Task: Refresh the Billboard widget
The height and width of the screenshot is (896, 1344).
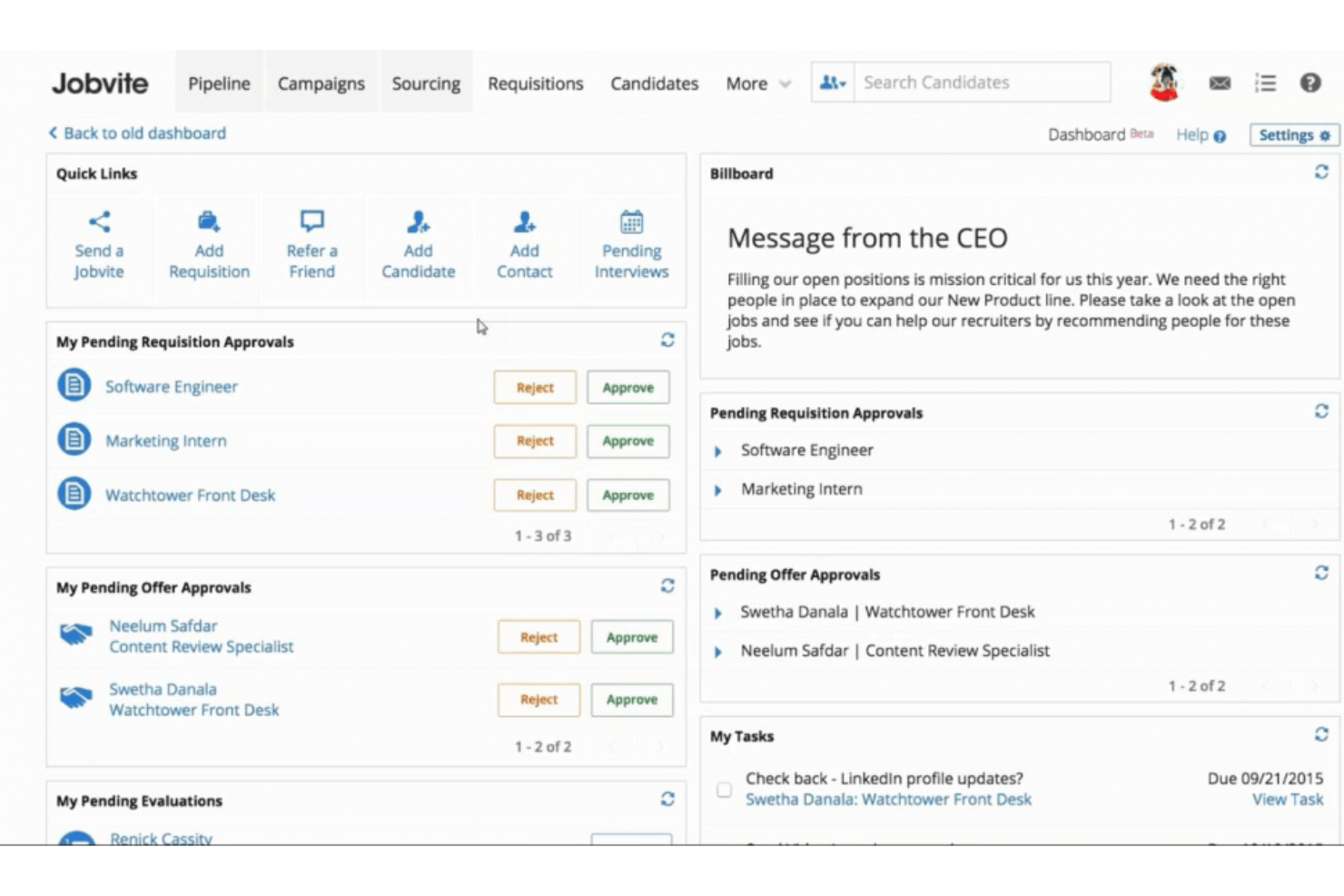Action: [x=1321, y=172]
